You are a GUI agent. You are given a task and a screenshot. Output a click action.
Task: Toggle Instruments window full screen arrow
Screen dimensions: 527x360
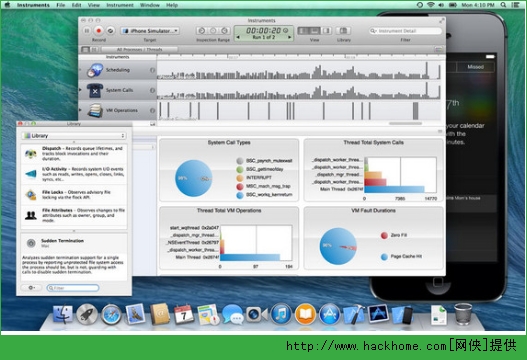[x=442, y=21]
